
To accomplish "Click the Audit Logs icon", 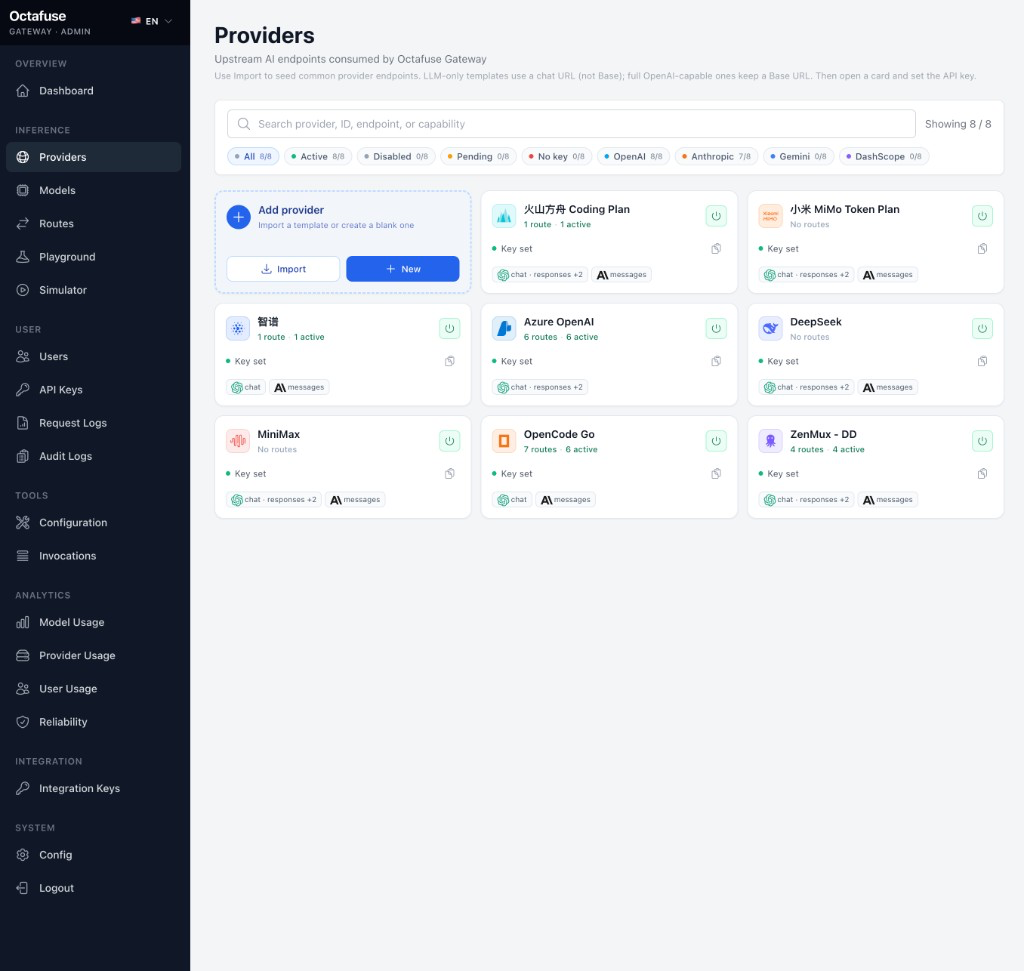I will pos(23,456).
